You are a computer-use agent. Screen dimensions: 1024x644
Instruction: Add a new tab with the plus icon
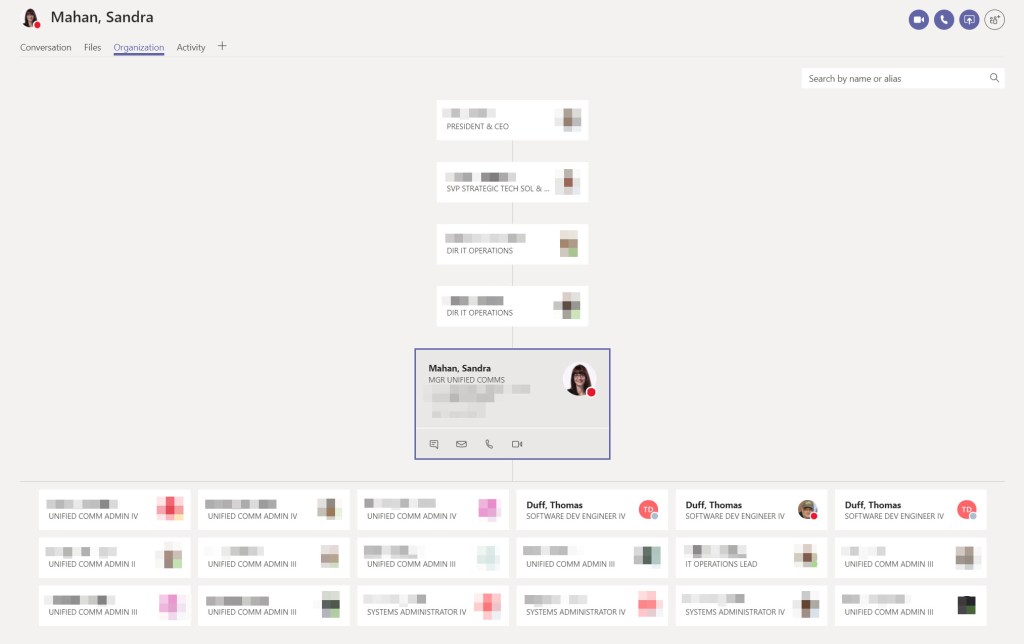click(x=221, y=45)
